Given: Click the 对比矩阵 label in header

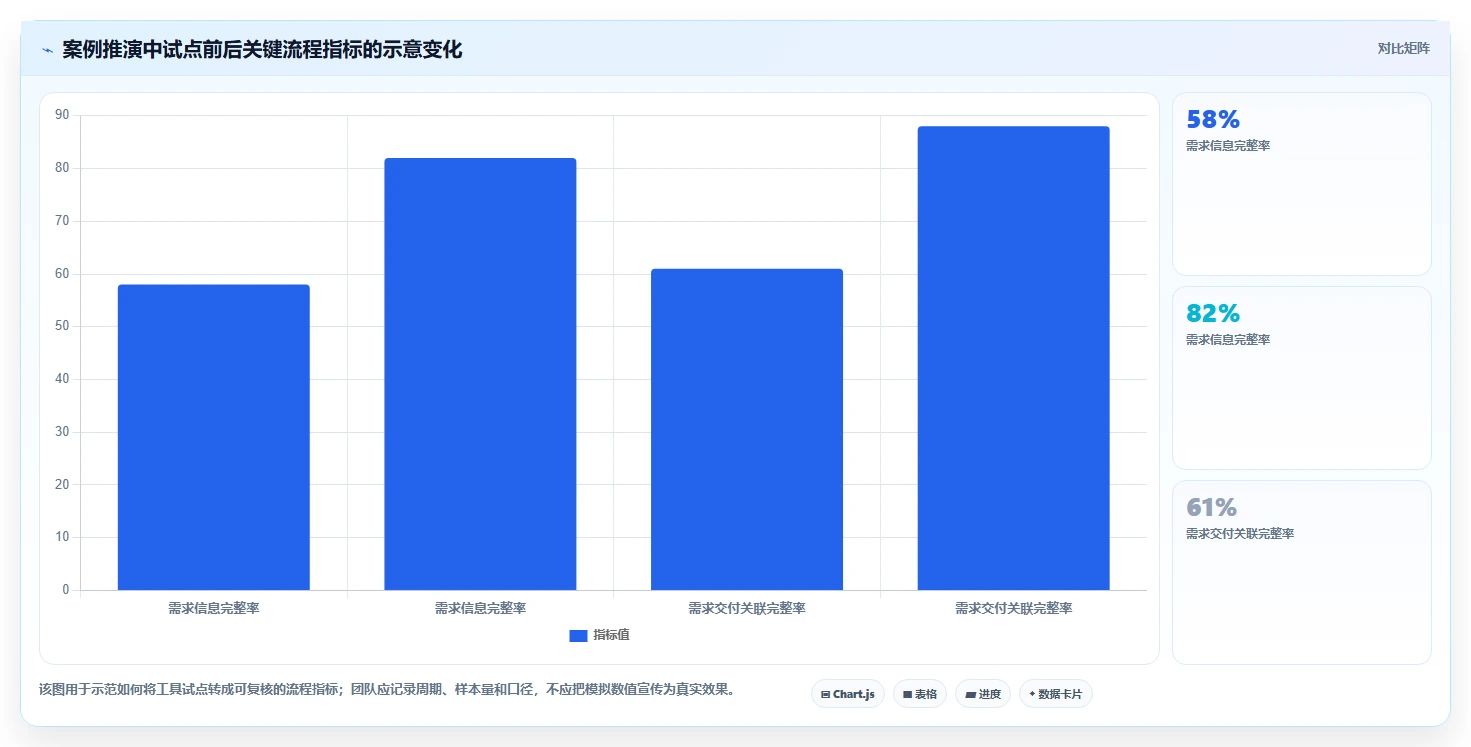Looking at the screenshot, I should point(1404,48).
